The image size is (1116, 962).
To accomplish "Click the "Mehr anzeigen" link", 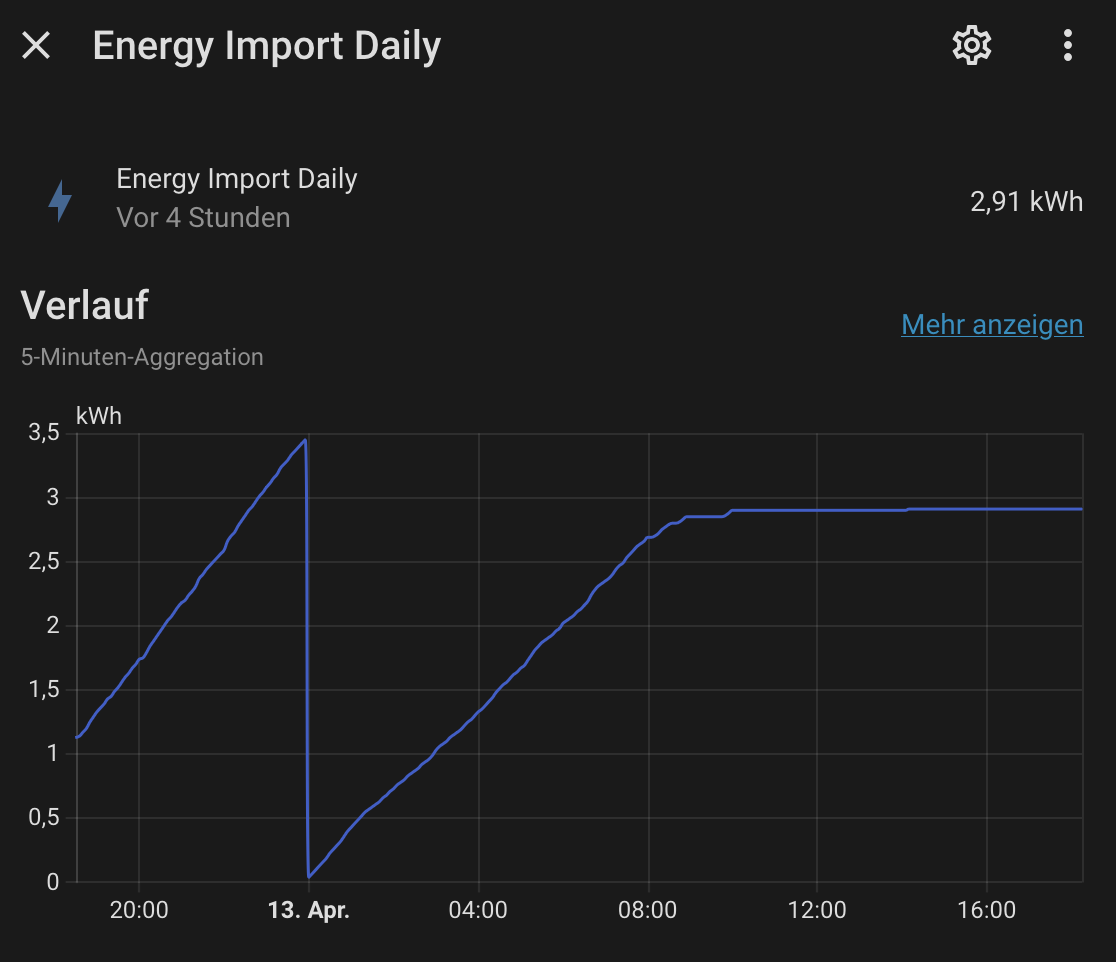I will [x=992, y=325].
